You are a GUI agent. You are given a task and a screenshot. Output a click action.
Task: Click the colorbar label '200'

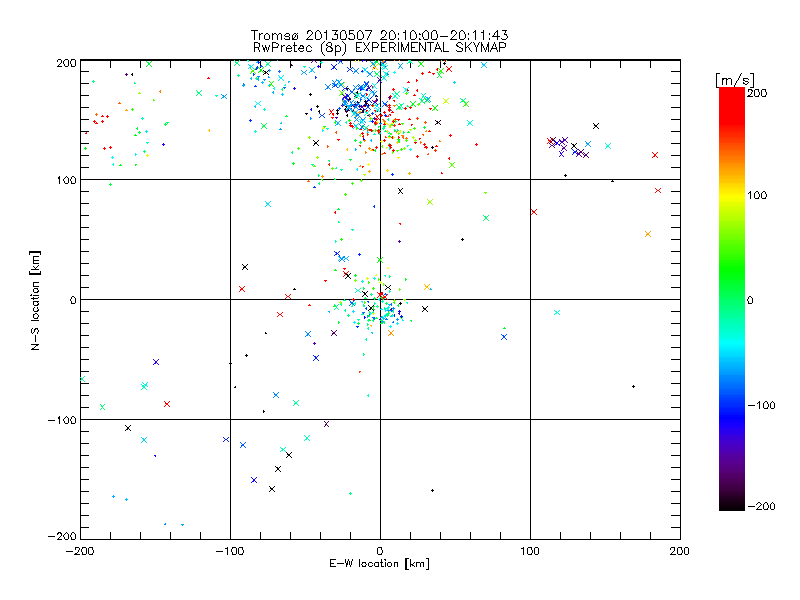tap(757, 93)
